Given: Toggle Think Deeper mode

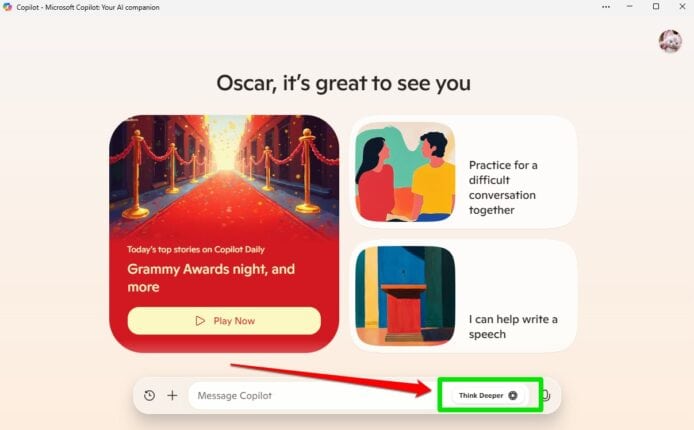Looking at the screenshot, I should (x=488, y=395).
